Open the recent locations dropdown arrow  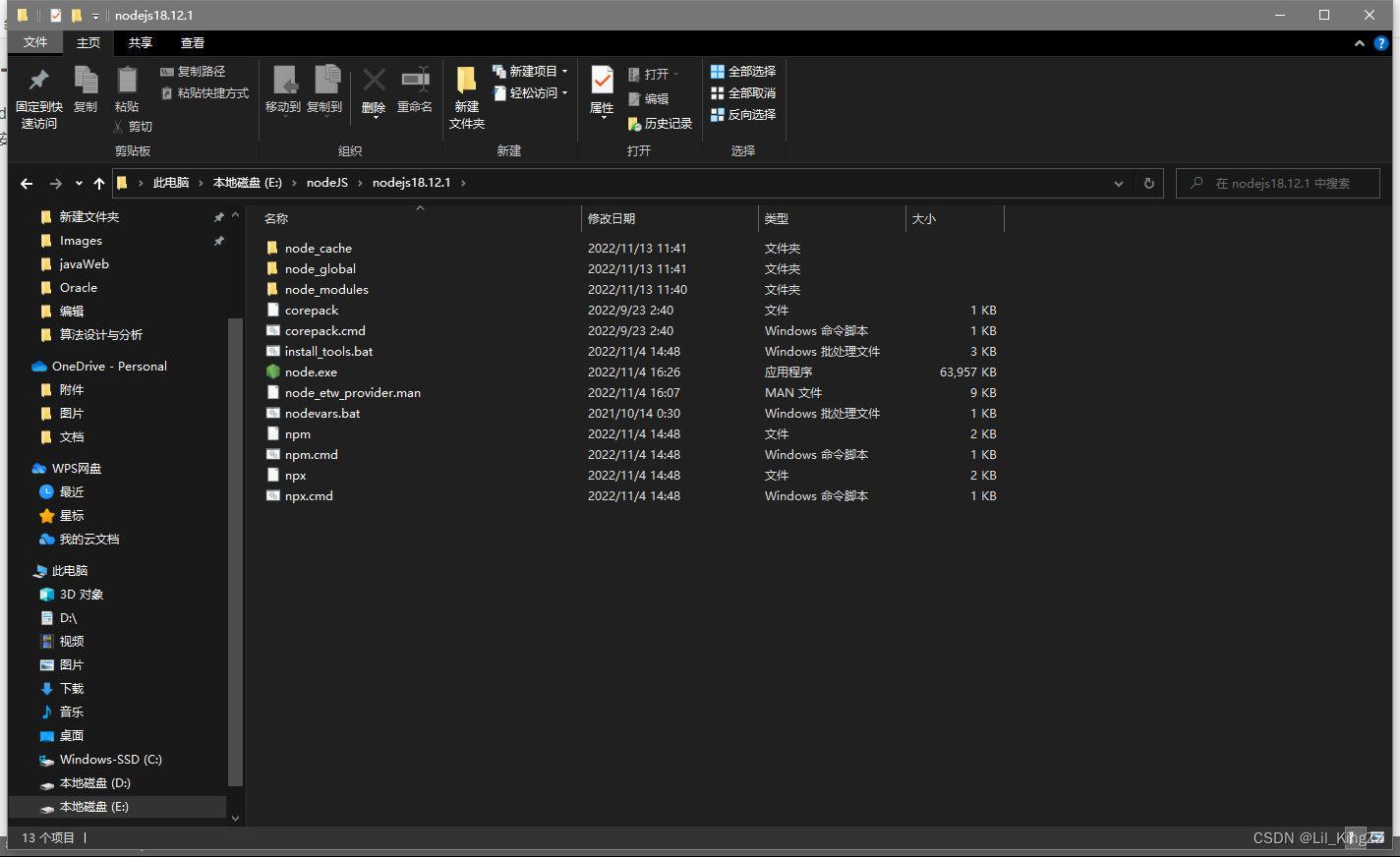click(79, 183)
